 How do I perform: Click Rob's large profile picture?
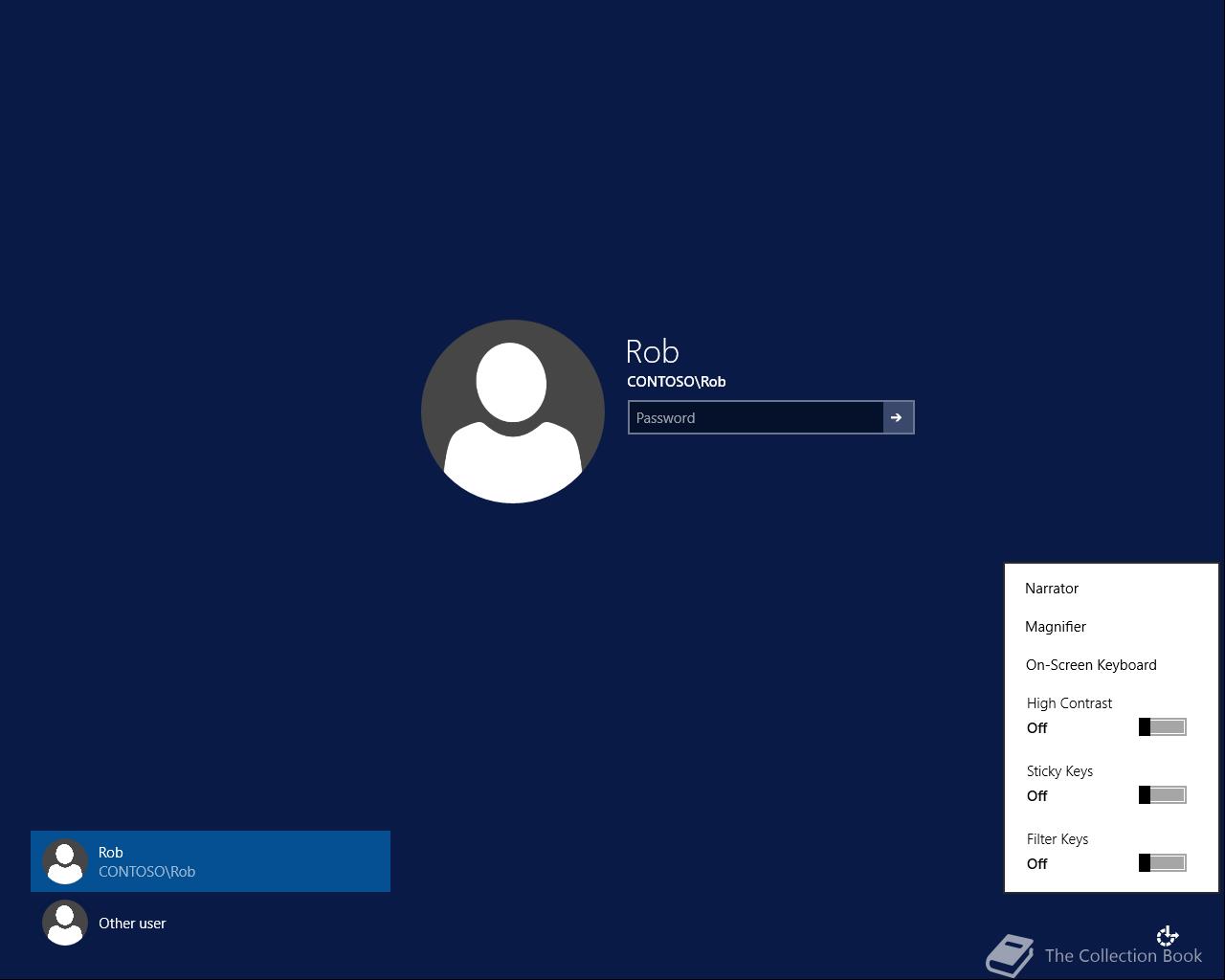tap(513, 412)
